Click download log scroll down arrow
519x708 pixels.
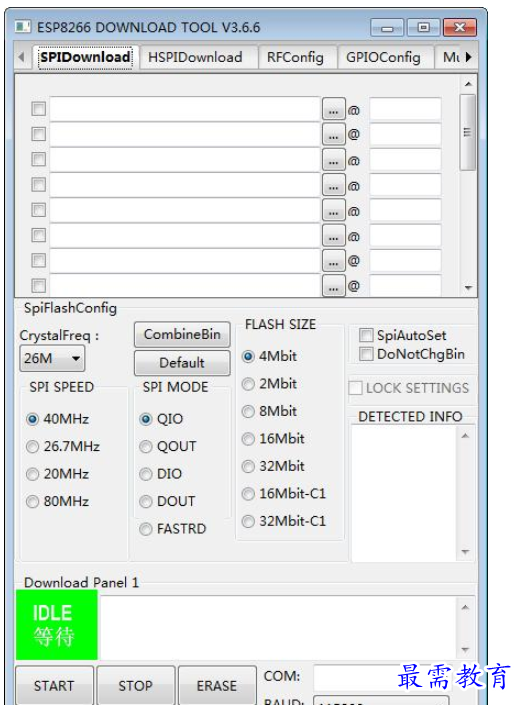465,650
